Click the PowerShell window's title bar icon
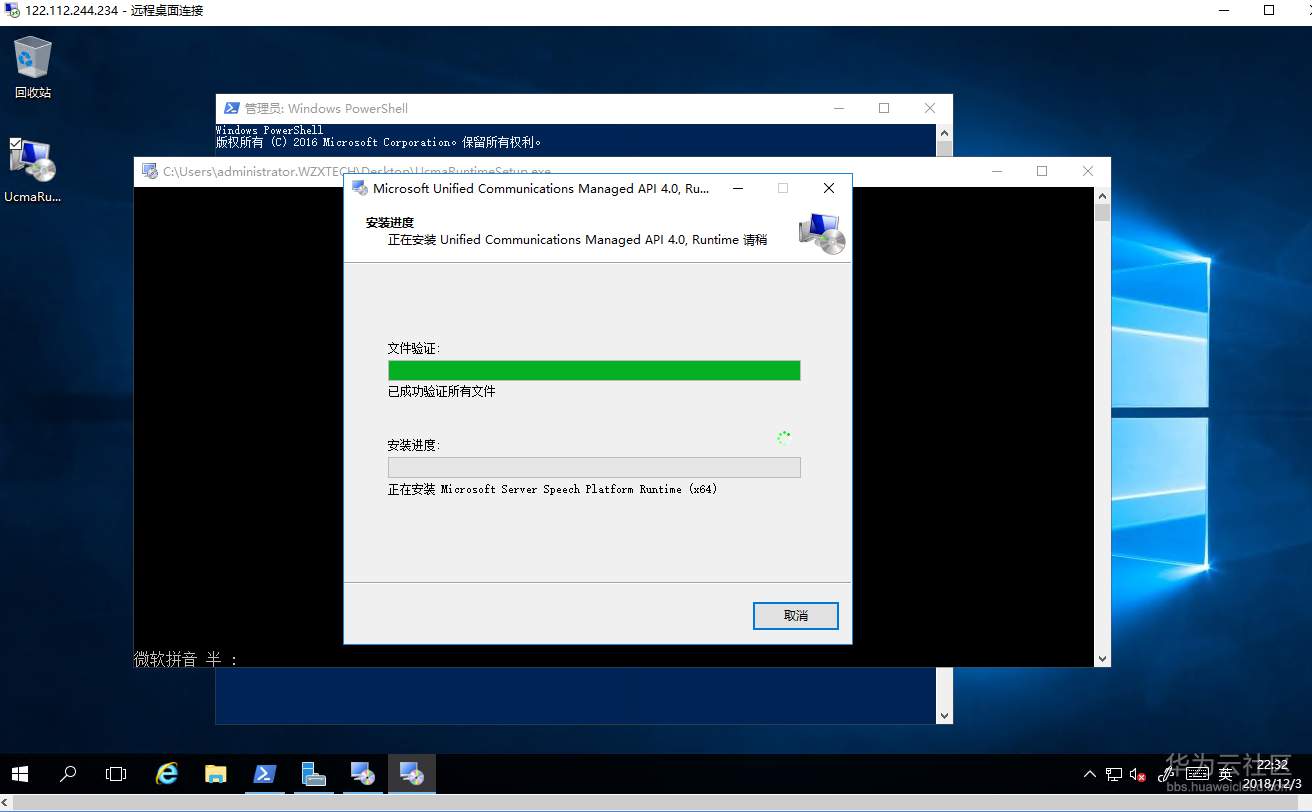Image resolution: width=1312 pixels, height=812 pixels. (x=231, y=108)
